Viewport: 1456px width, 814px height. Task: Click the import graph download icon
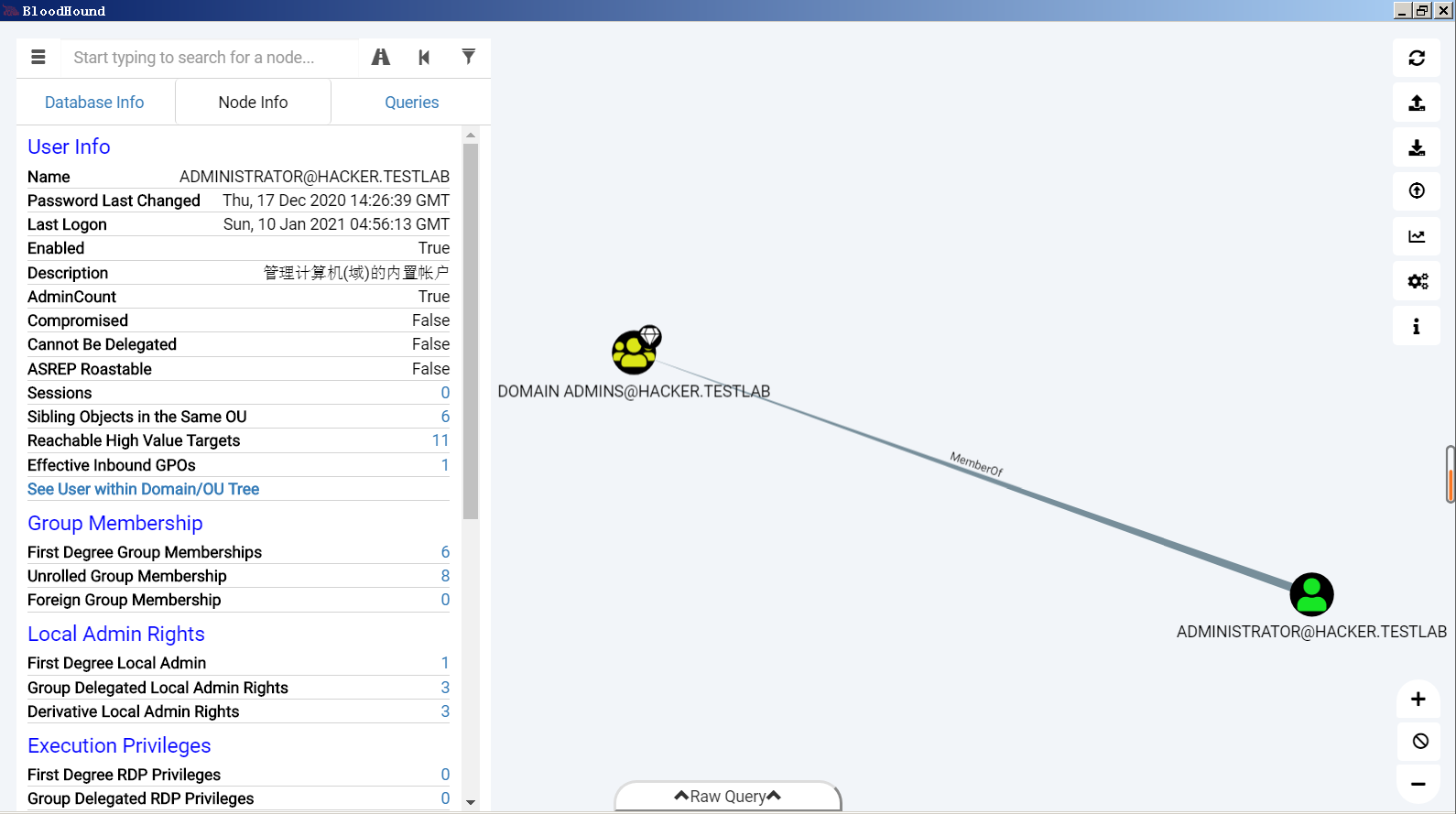click(x=1417, y=147)
